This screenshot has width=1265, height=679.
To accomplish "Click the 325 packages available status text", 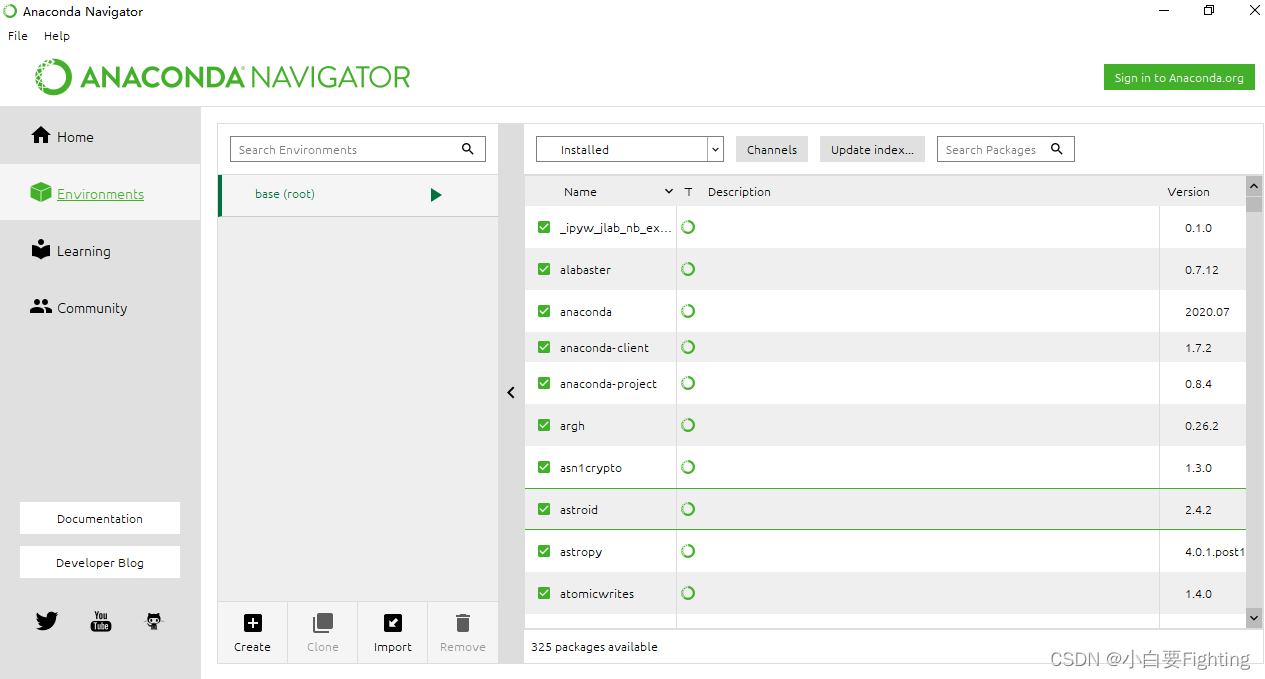I will tap(594, 647).
